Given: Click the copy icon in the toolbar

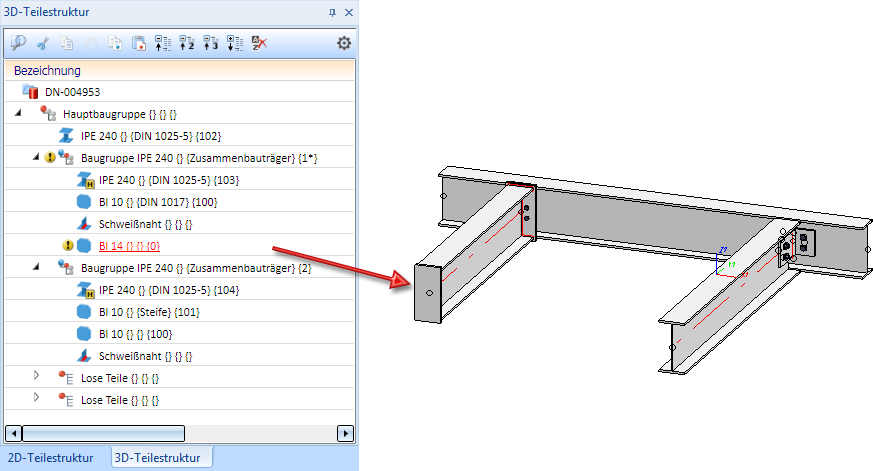Looking at the screenshot, I should tap(67, 43).
